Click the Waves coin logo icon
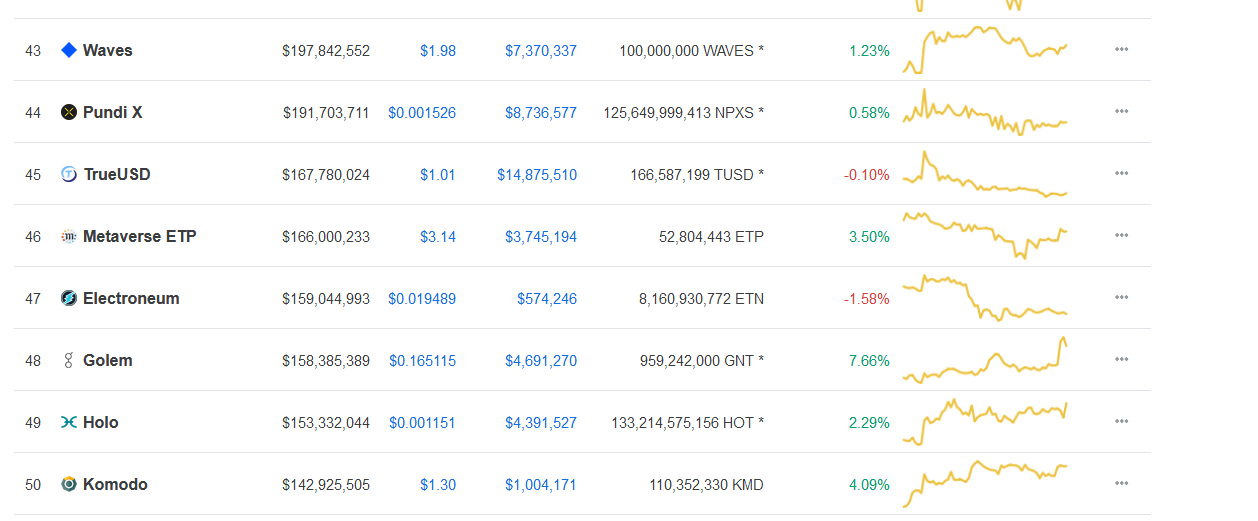This screenshot has width=1258, height=521. tap(69, 50)
